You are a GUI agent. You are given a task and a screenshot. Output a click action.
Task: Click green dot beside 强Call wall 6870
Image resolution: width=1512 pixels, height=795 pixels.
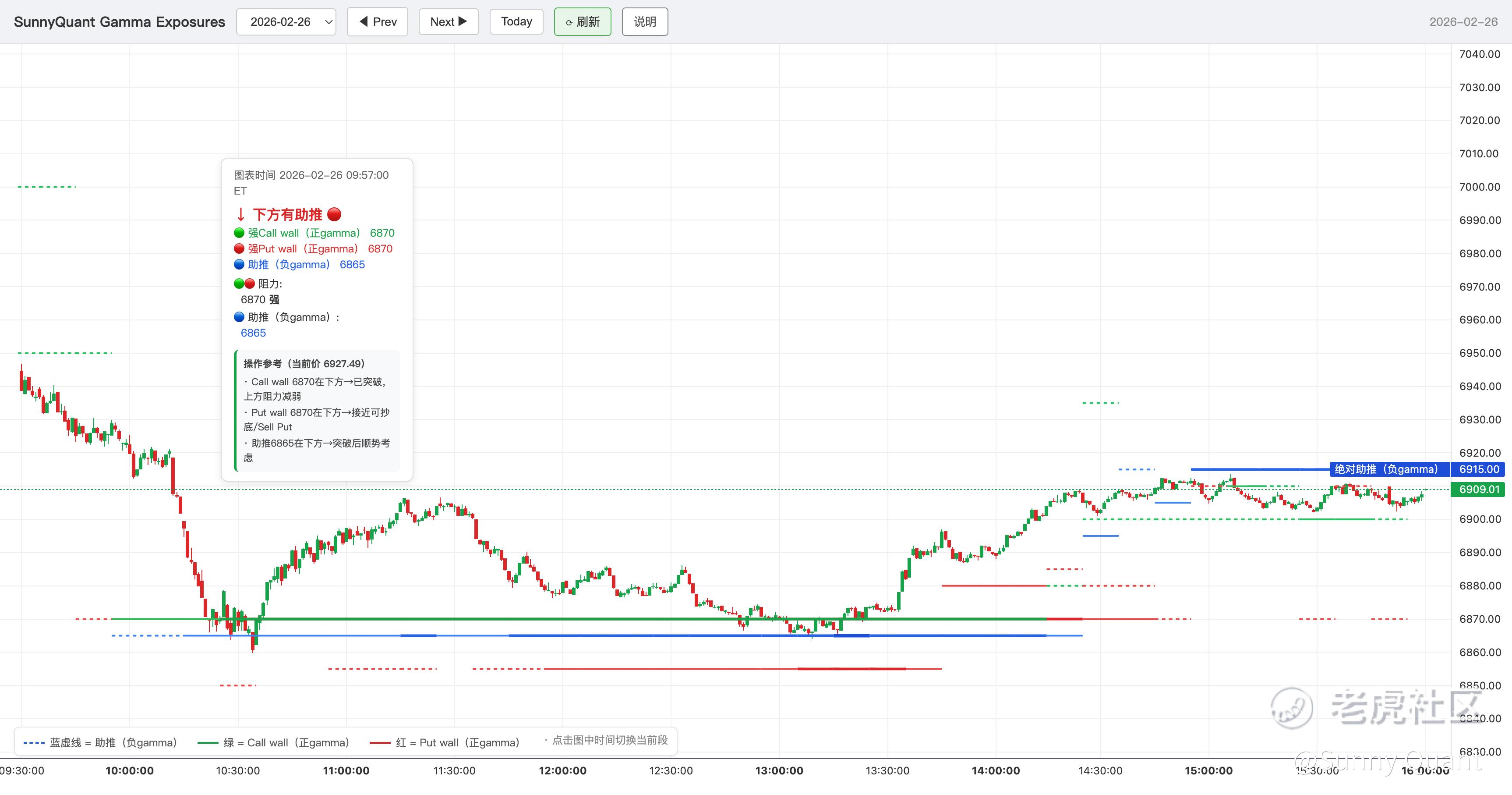point(239,233)
